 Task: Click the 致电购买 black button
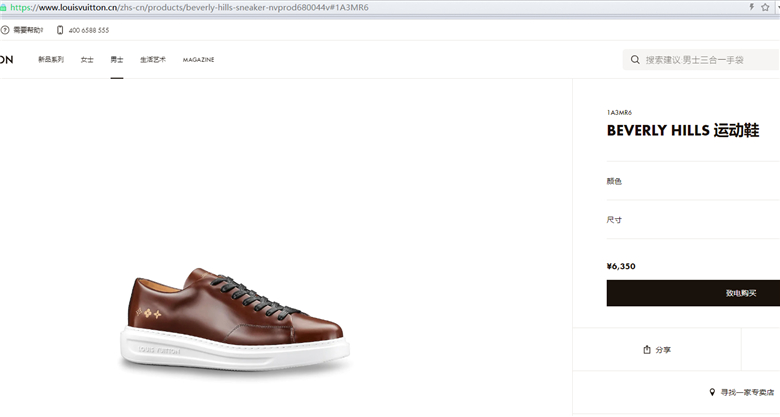tap(693, 293)
